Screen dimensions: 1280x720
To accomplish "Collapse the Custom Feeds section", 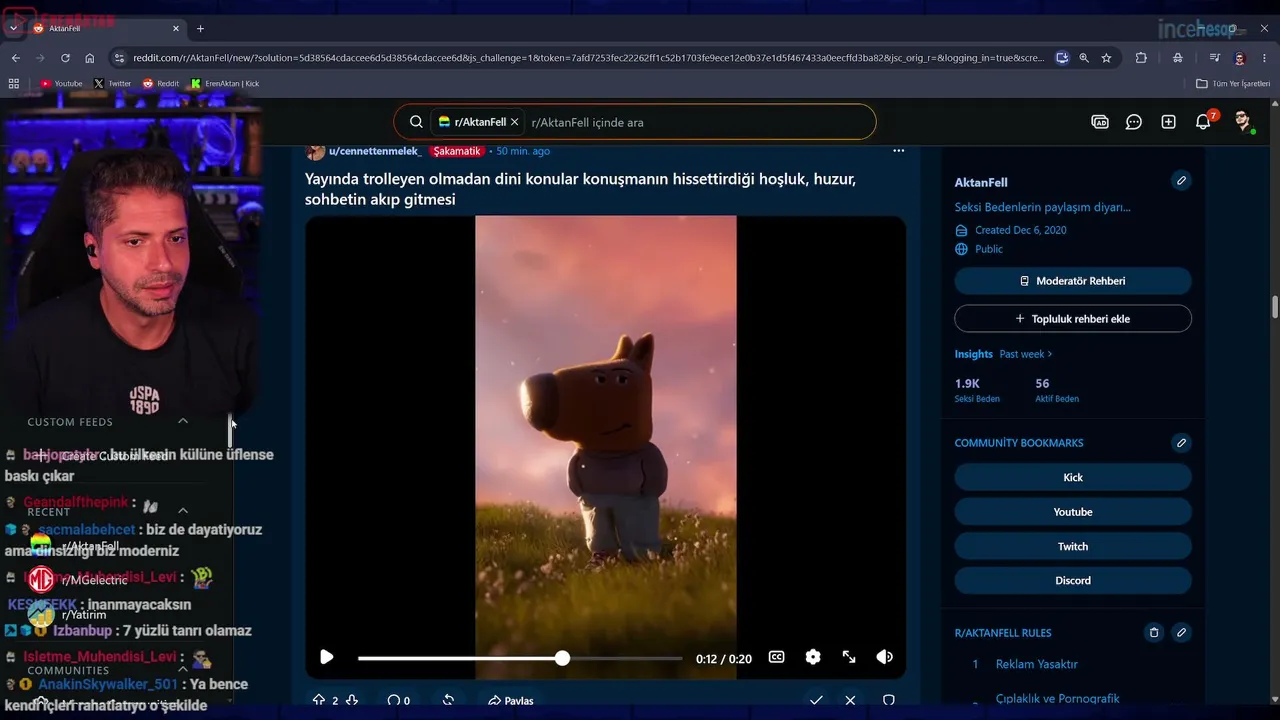I will [x=183, y=421].
